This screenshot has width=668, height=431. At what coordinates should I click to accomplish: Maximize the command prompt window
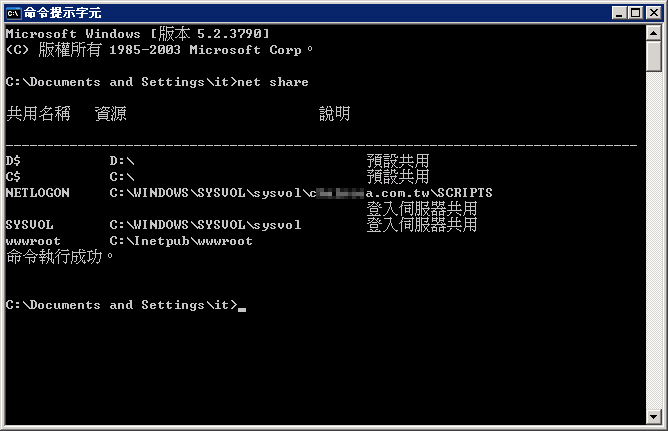tap(635, 13)
